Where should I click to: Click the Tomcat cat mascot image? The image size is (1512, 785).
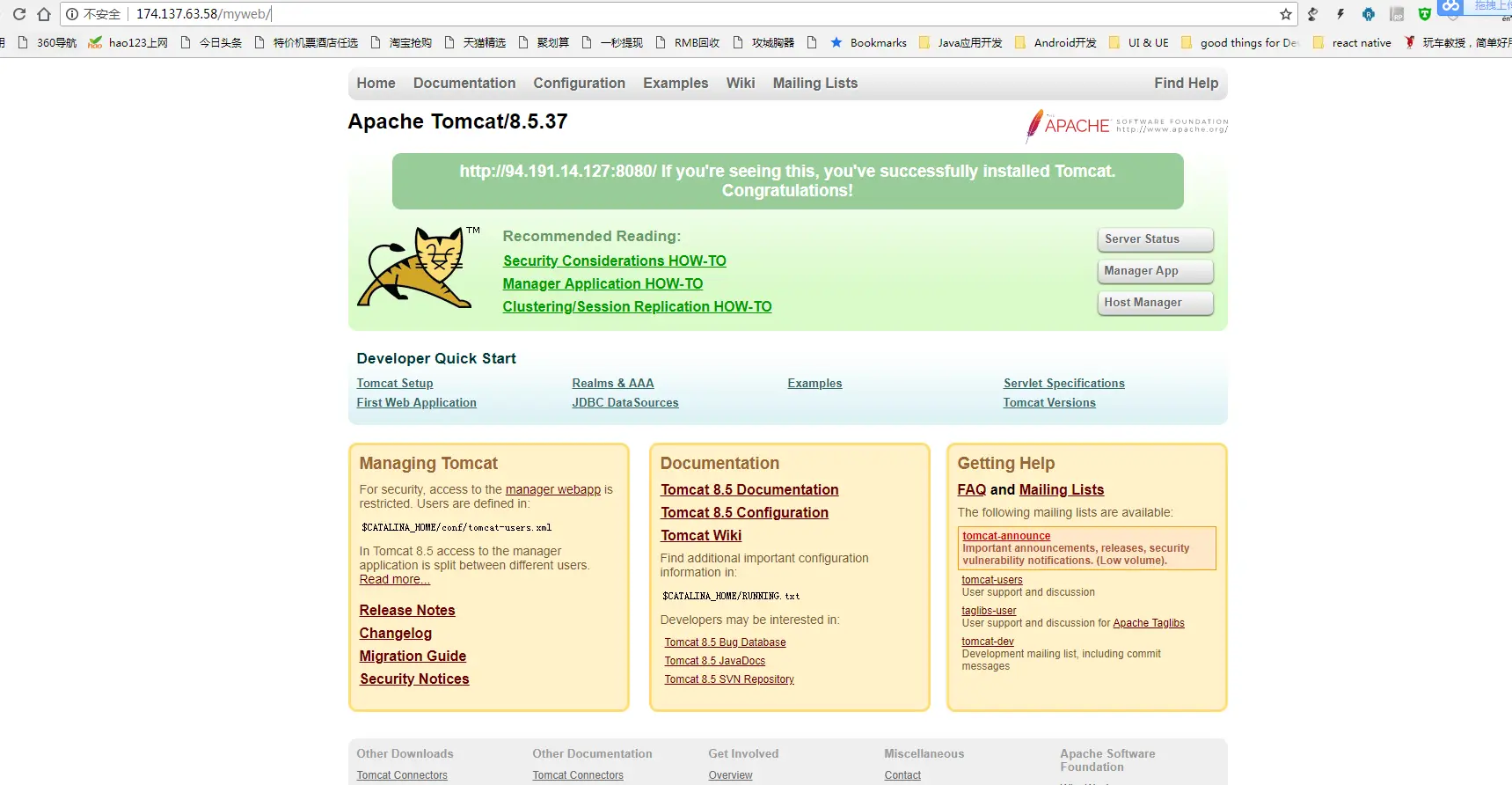(x=419, y=267)
